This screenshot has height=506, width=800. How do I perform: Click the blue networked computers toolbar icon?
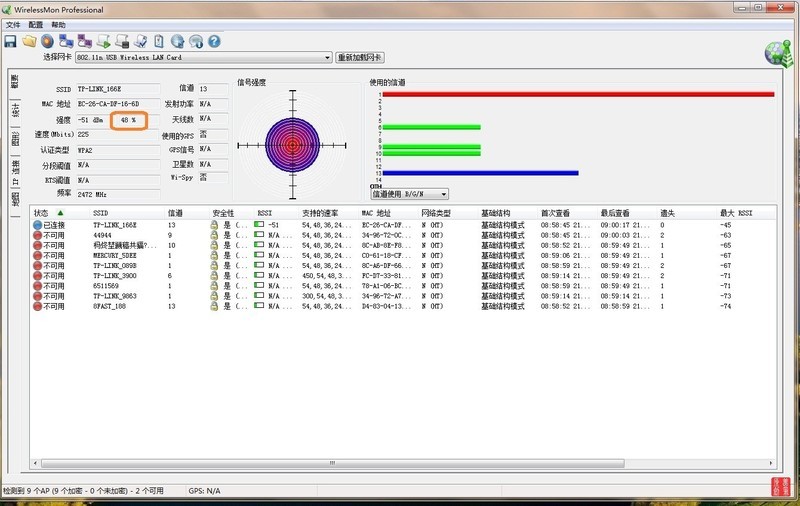pyautogui.click(x=66, y=41)
